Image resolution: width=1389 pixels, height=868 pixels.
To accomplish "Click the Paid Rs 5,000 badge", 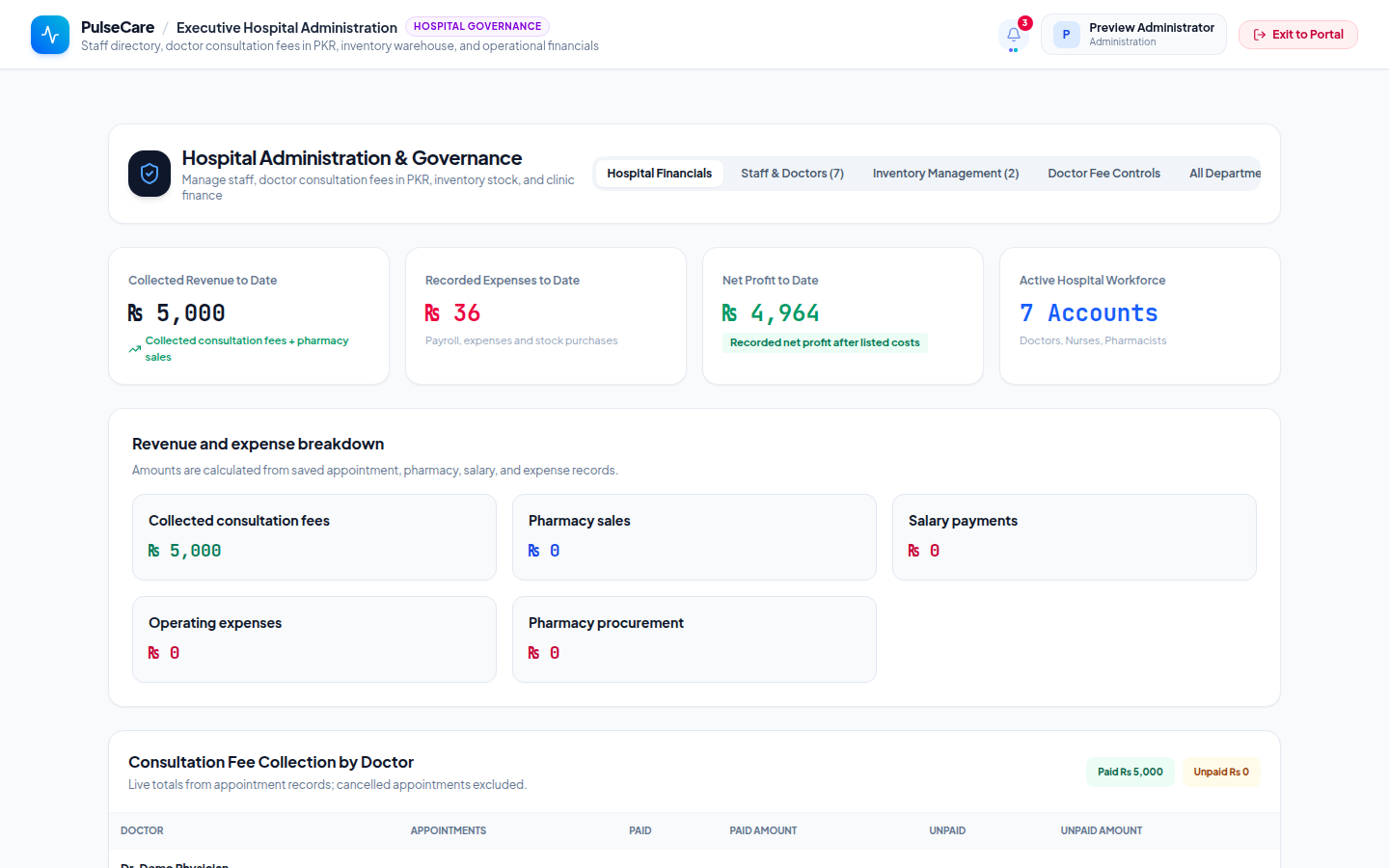I will 1130,773.
